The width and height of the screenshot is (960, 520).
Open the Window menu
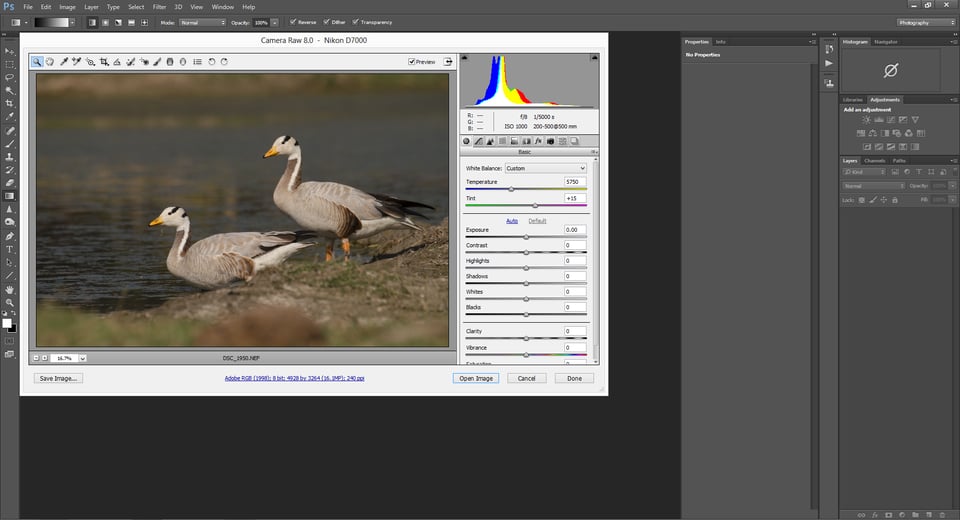[x=223, y=7]
